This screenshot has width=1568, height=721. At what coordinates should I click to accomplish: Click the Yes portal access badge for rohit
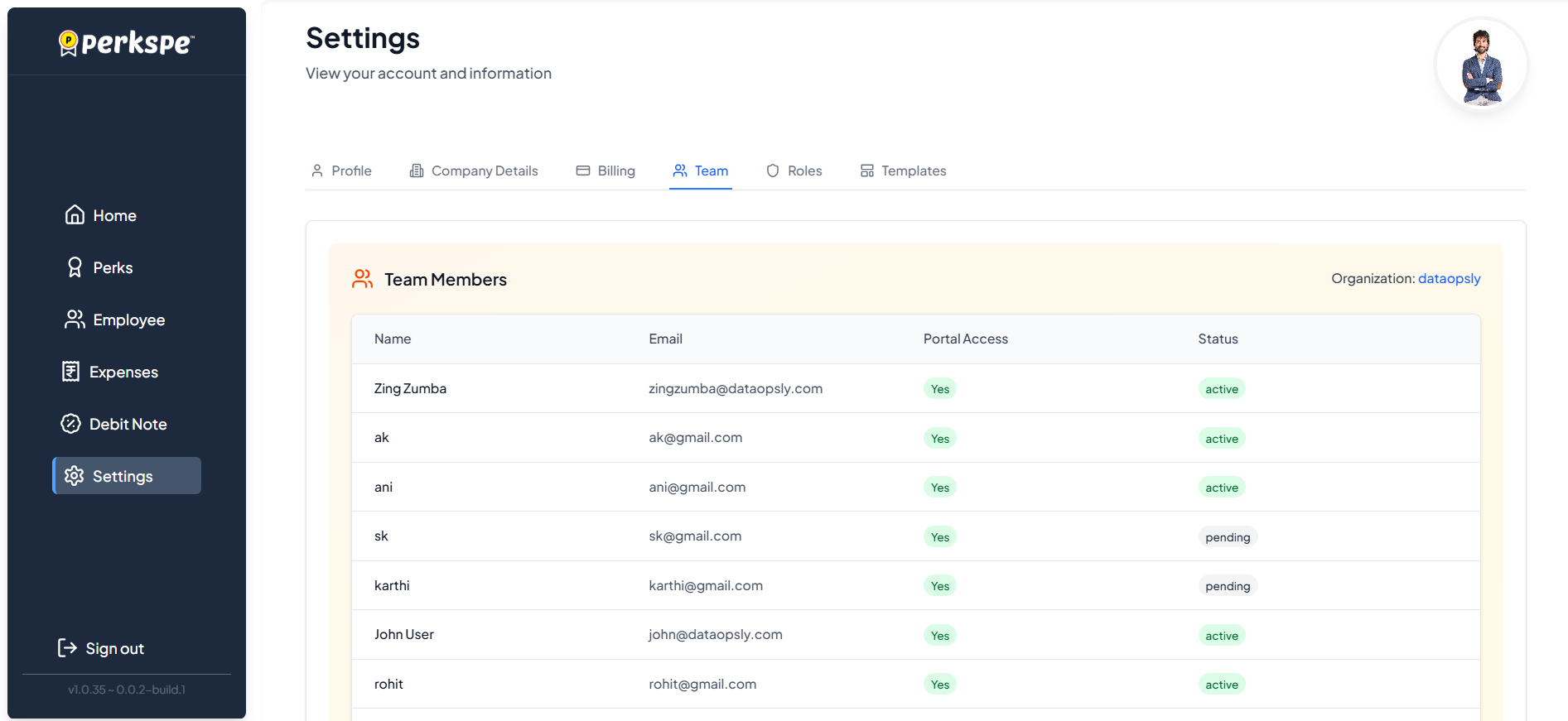(x=939, y=685)
